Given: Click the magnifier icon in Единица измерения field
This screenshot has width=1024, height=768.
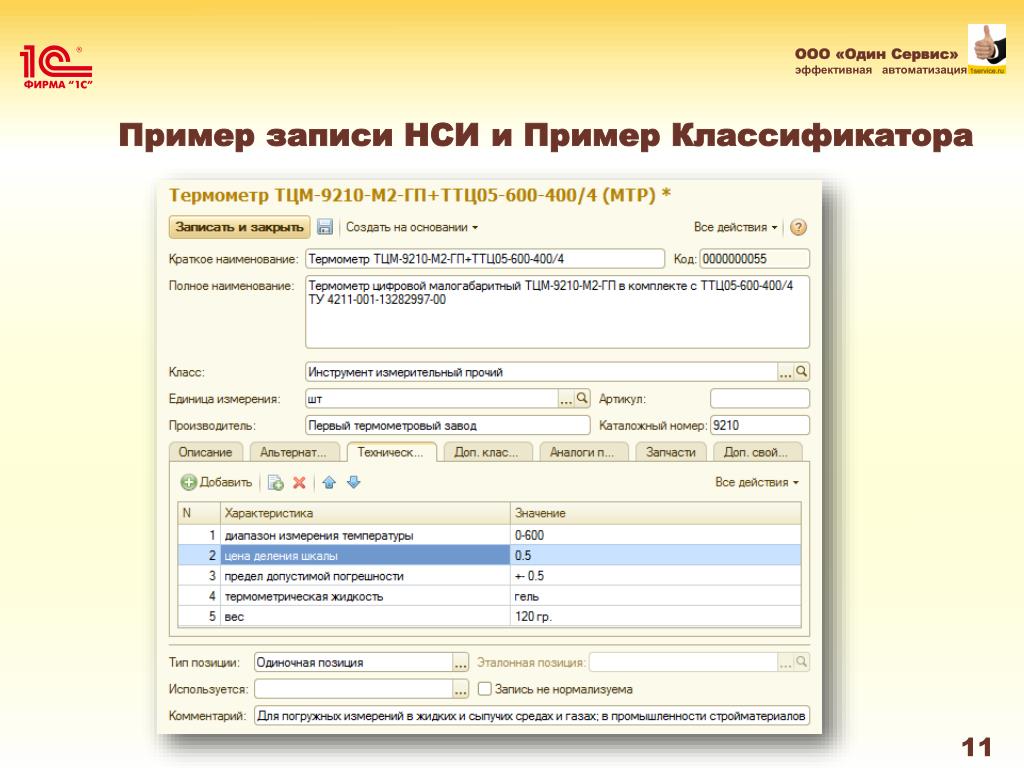Looking at the screenshot, I should click(583, 398).
